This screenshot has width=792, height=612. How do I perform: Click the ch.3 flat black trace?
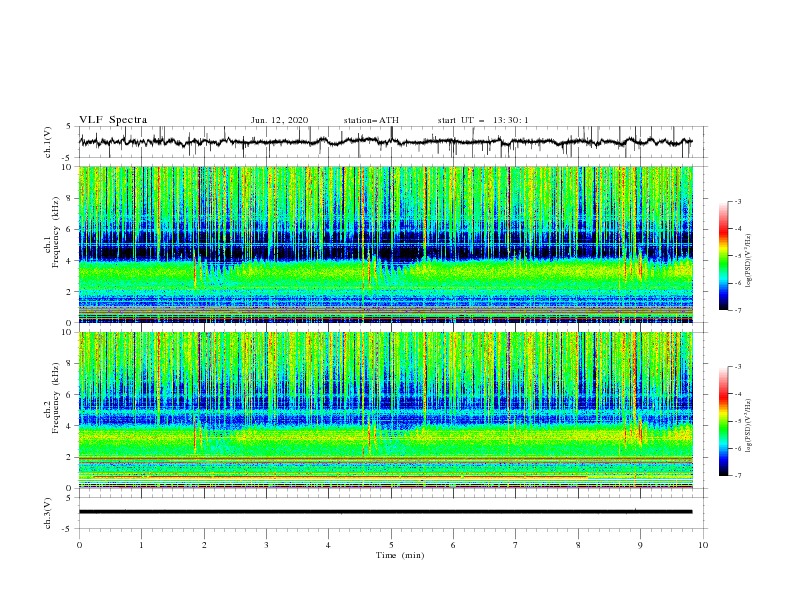385,512
